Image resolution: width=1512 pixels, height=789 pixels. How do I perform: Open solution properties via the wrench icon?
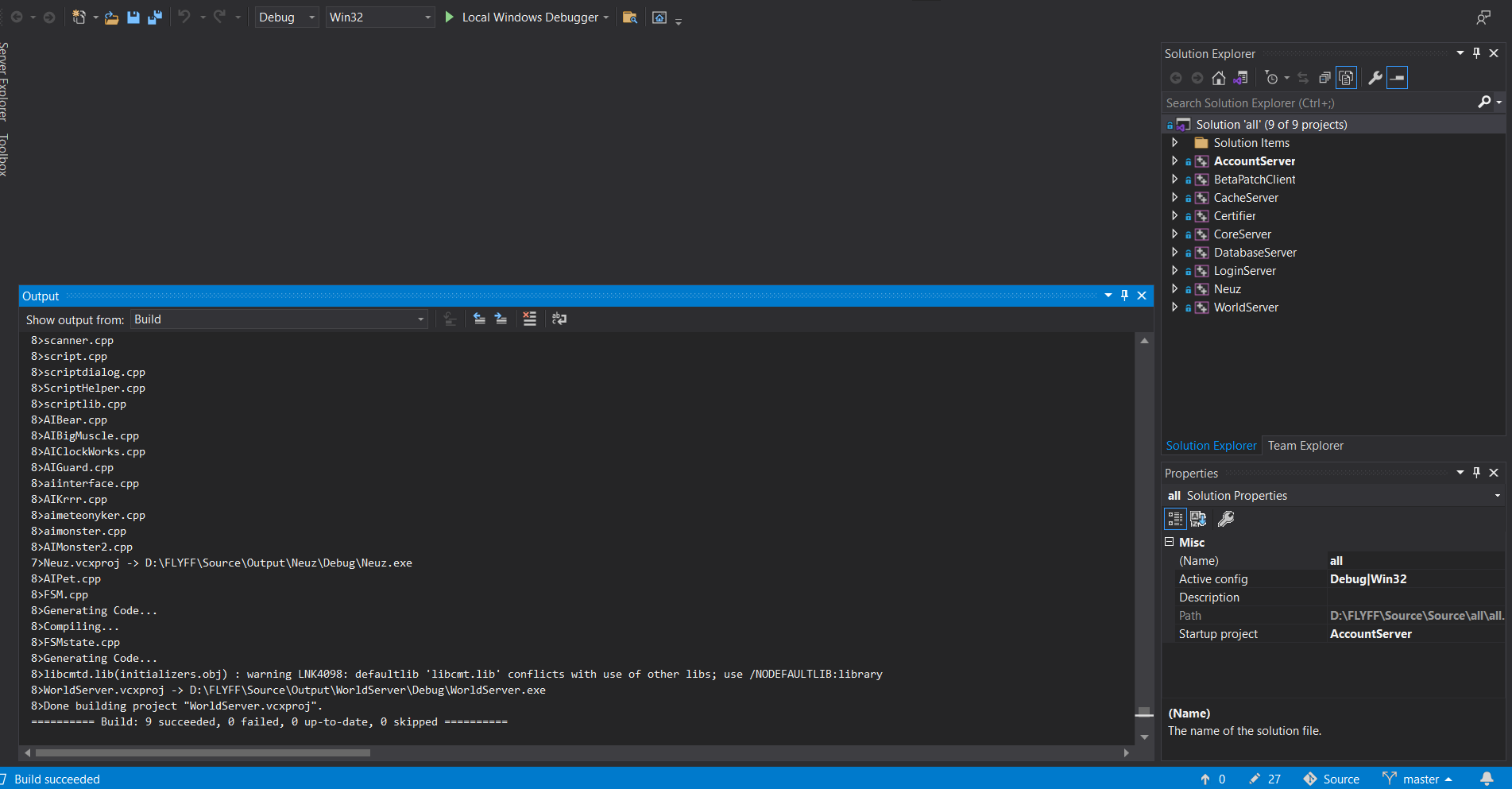pyautogui.click(x=1375, y=78)
